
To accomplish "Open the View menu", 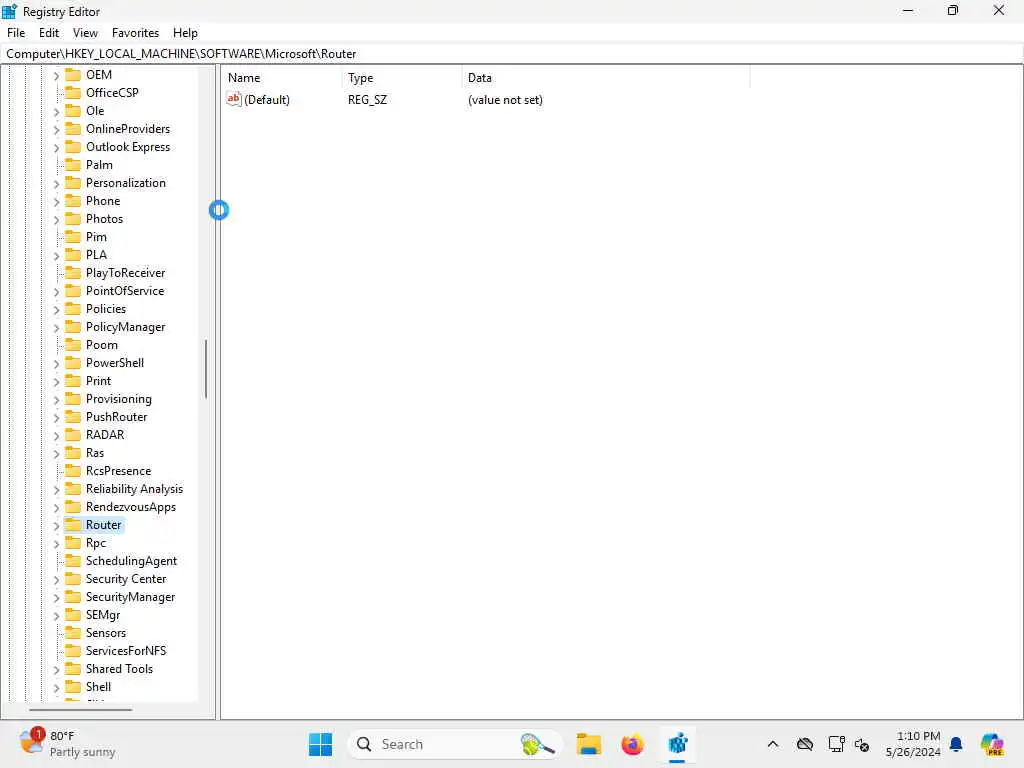I will coord(85,33).
